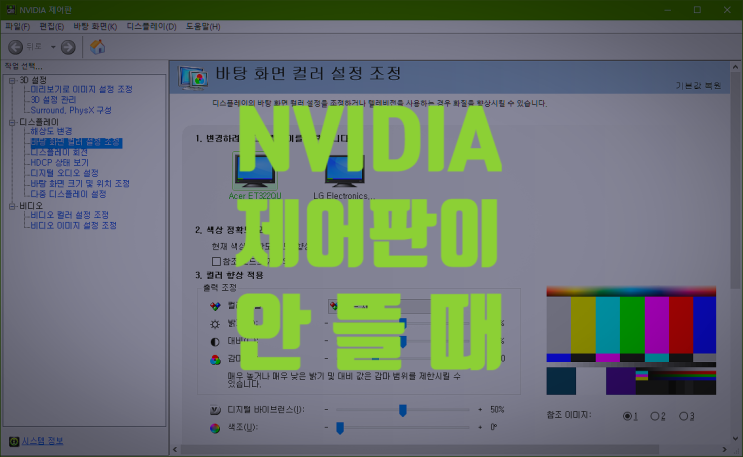The image size is (743, 457).
Task: Open the 디스플레이(D) menu
Action: pyautogui.click(x=152, y=27)
